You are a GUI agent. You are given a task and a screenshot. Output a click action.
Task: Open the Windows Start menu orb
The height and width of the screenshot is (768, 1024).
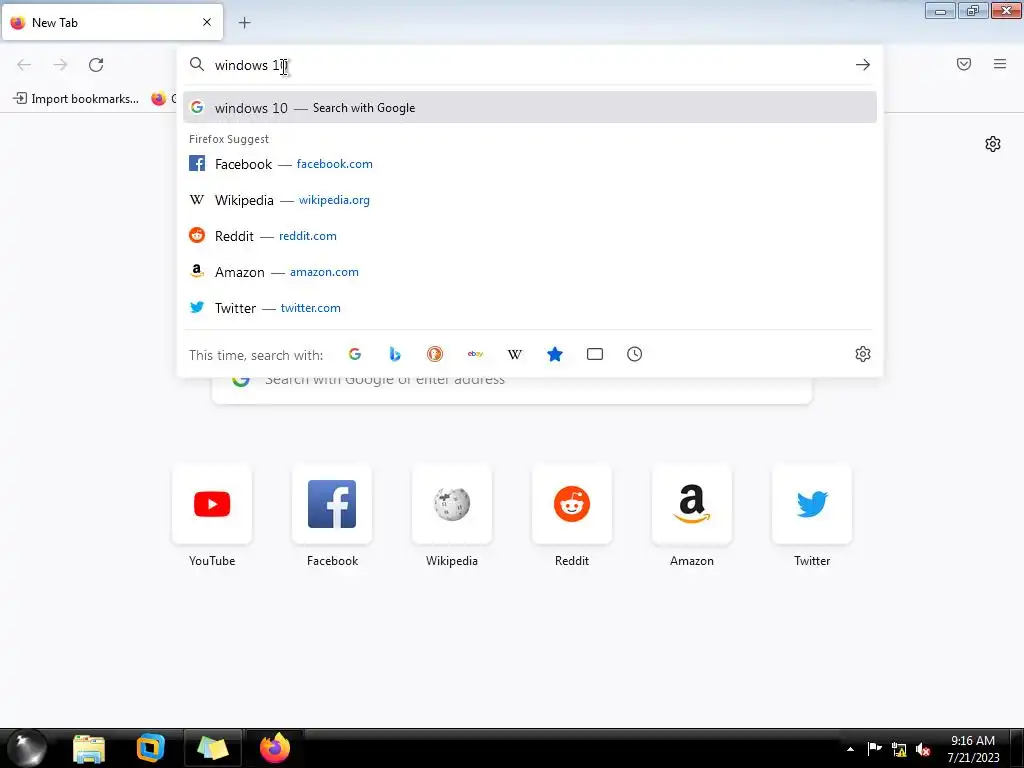(27, 748)
